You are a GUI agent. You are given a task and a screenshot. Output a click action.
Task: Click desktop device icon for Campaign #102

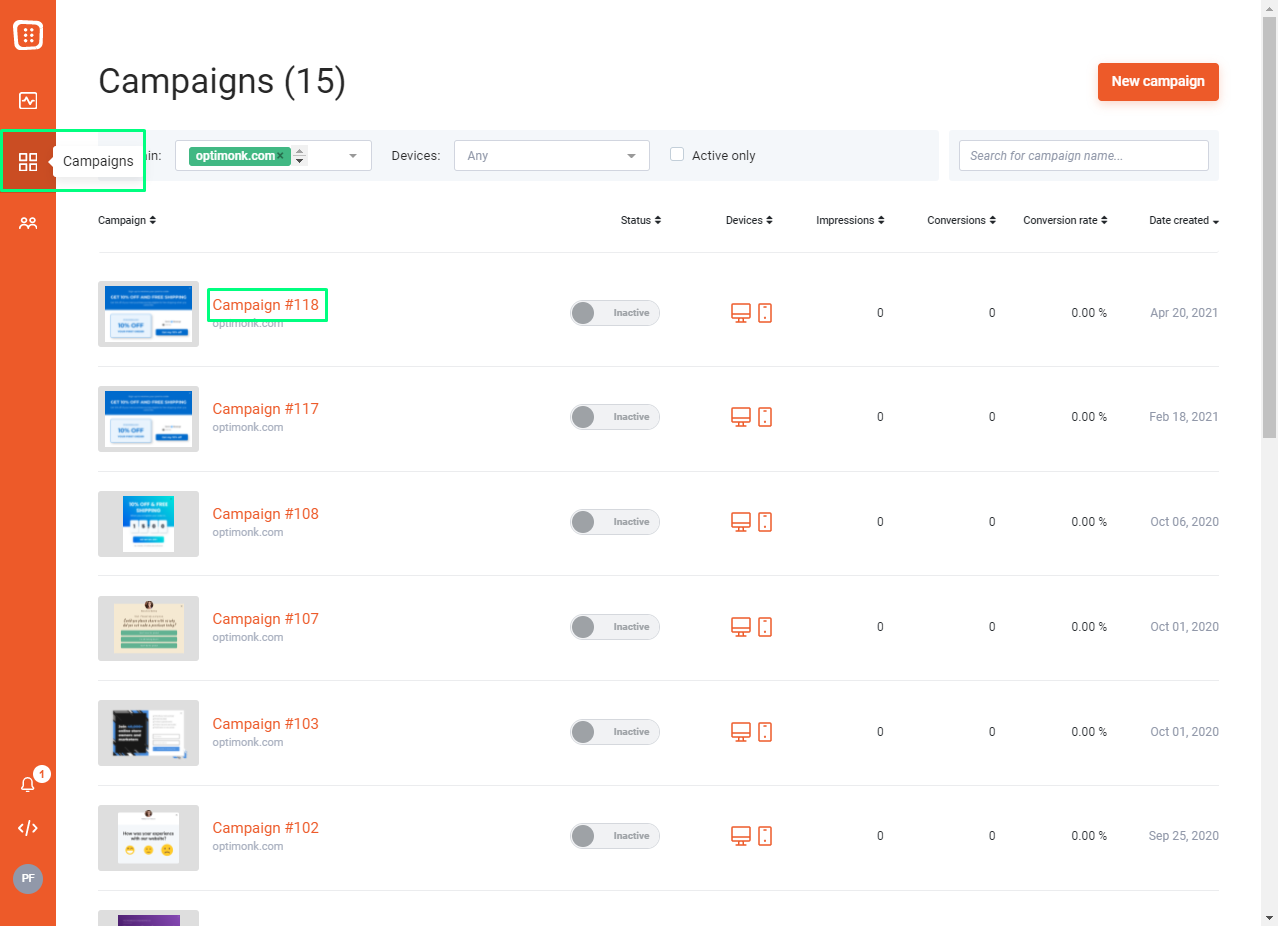[741, 836]
